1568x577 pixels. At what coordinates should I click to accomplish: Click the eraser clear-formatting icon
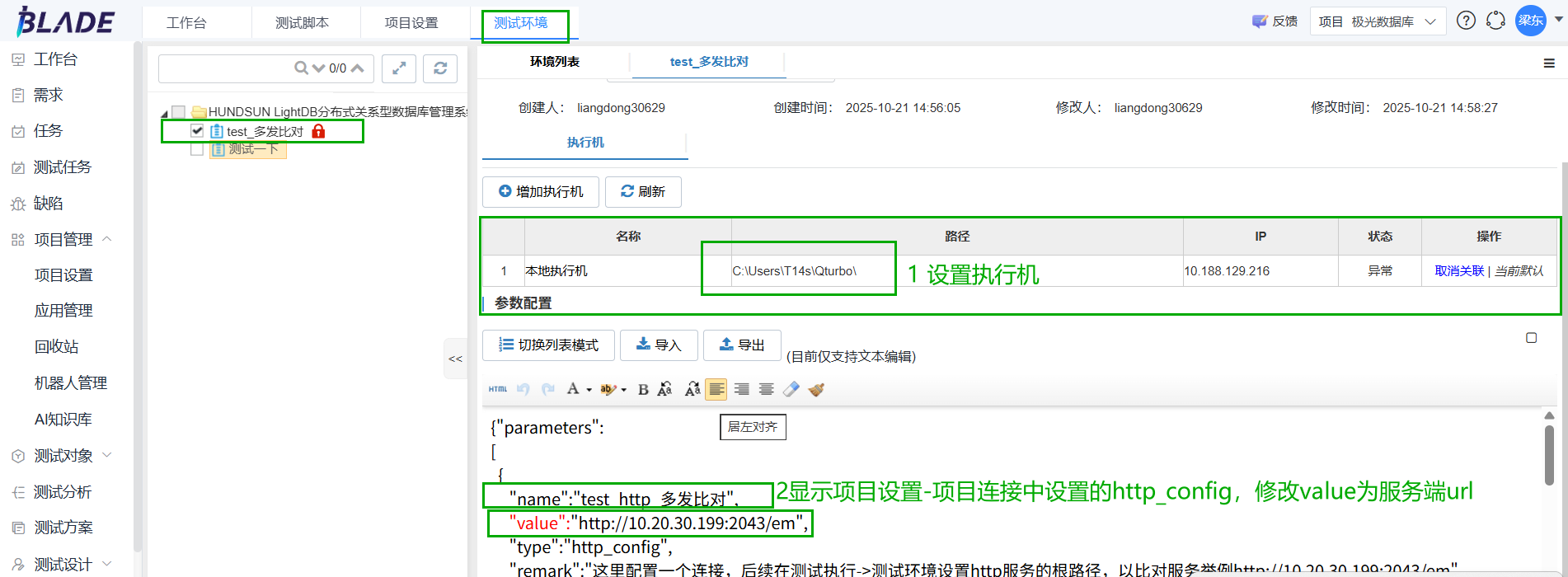[791, 389]
